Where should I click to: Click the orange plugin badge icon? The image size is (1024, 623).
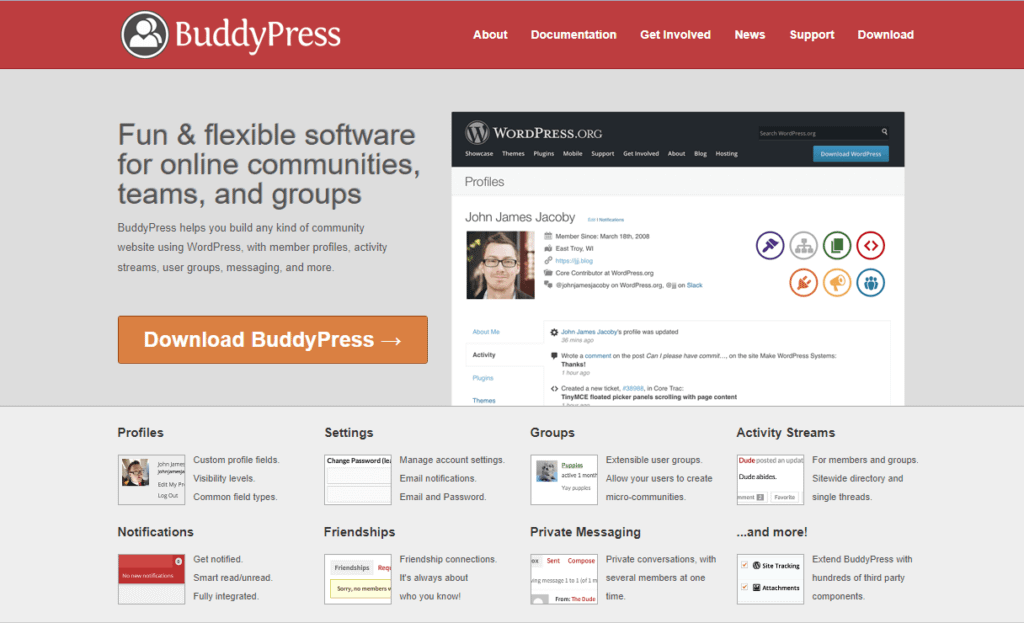tap(803, 283)
